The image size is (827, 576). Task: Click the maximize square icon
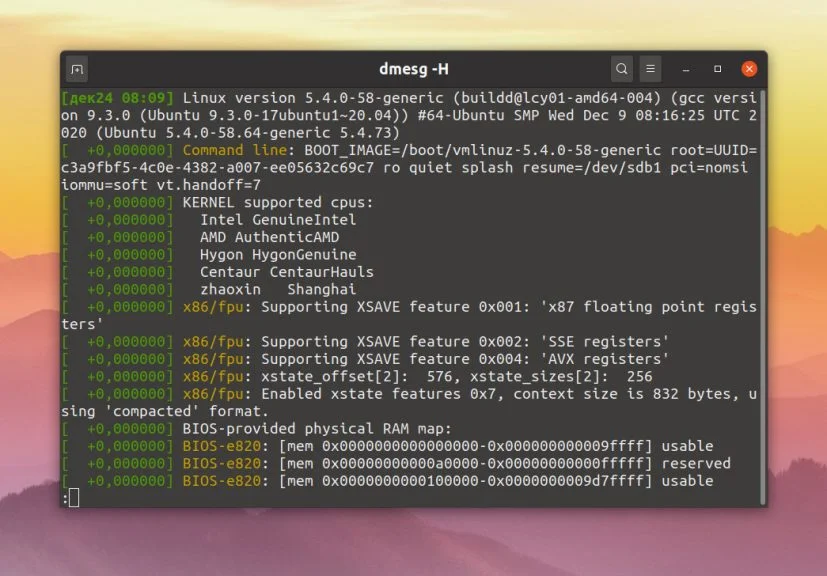(x=716, y=68)
